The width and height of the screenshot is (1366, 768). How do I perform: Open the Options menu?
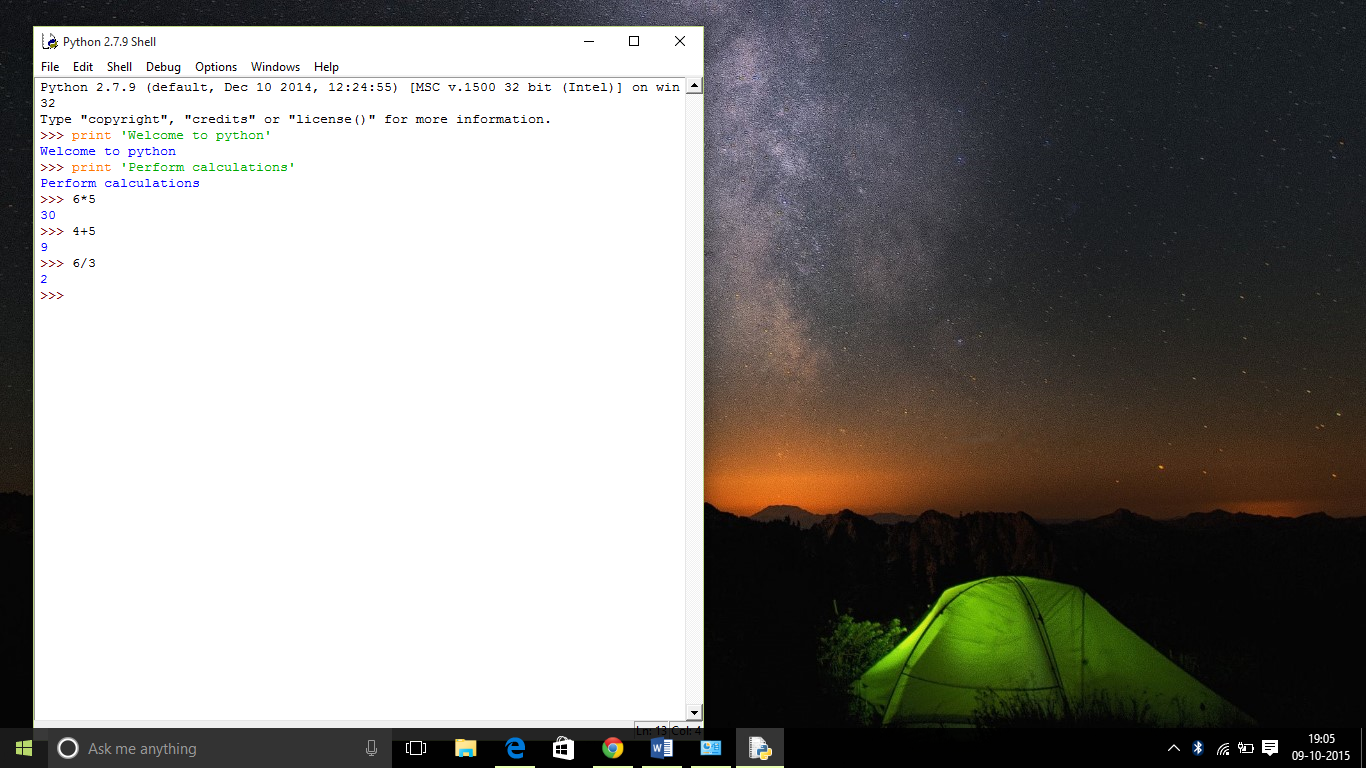(x=216, y=67)
